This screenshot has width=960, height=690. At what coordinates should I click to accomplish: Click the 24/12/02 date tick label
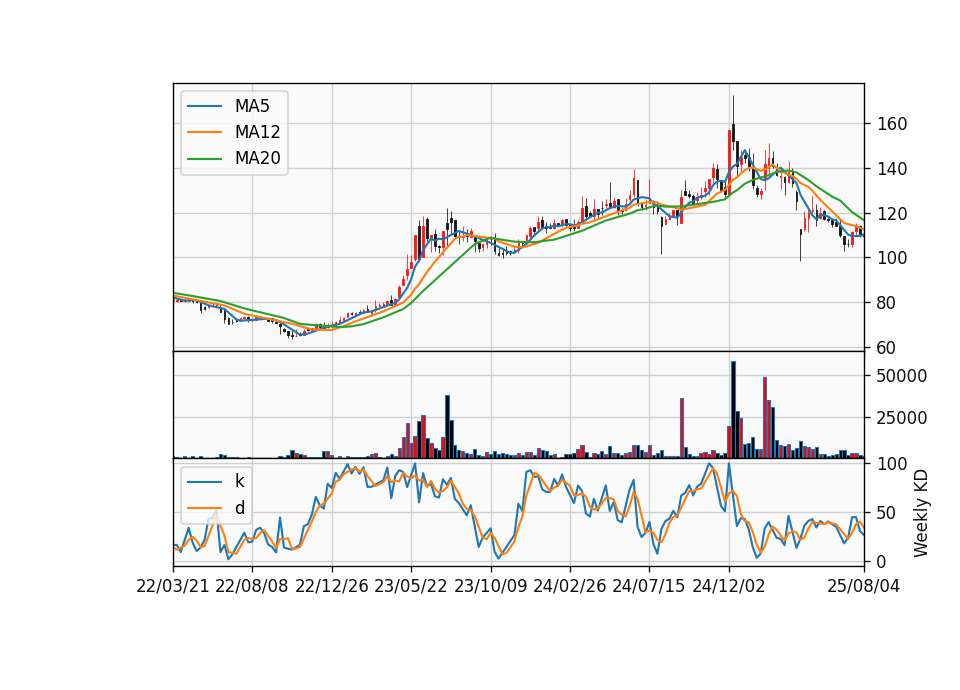pyautogui.click(x=729, y=586)
